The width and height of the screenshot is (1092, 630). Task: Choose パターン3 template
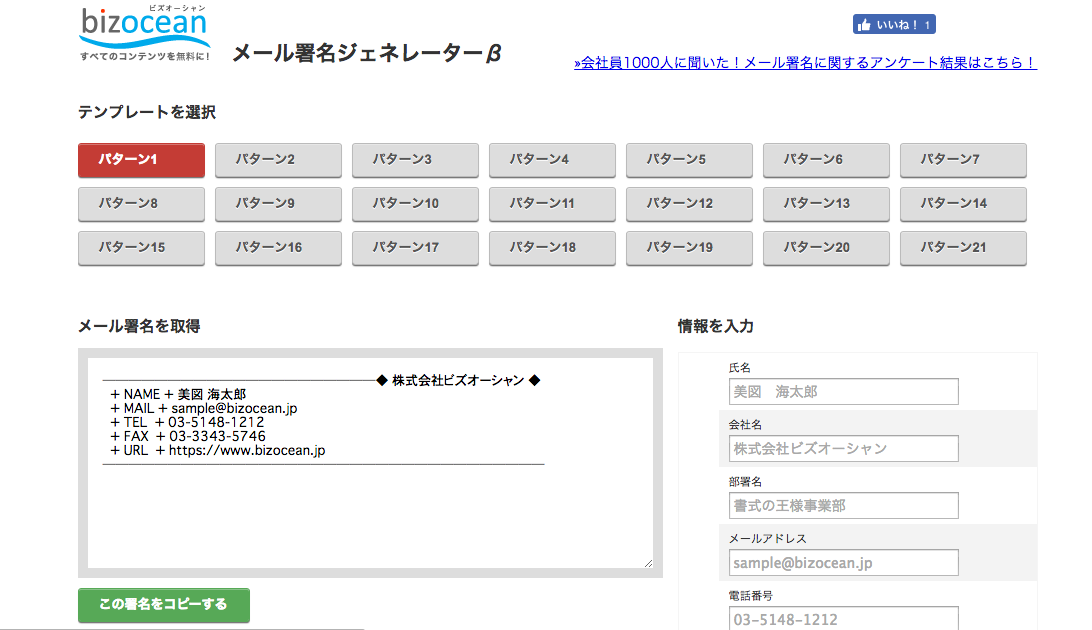coord(416,159)
